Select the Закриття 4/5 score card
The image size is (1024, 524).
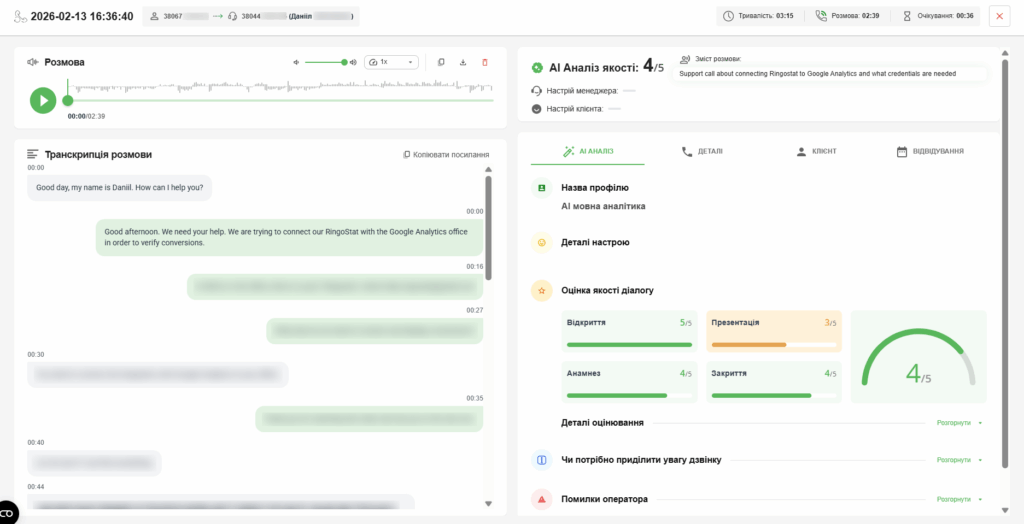tap(774, 382)
